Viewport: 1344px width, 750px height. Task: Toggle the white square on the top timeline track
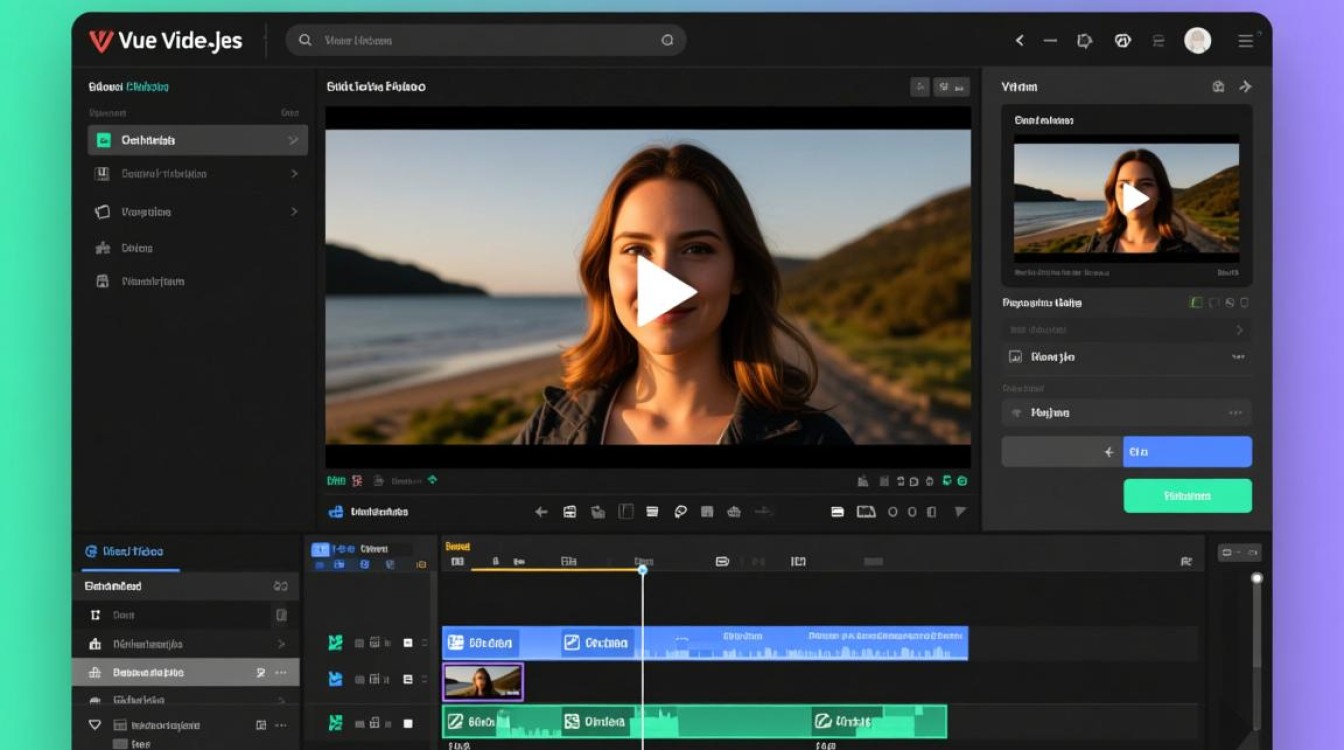click(408, 643)
